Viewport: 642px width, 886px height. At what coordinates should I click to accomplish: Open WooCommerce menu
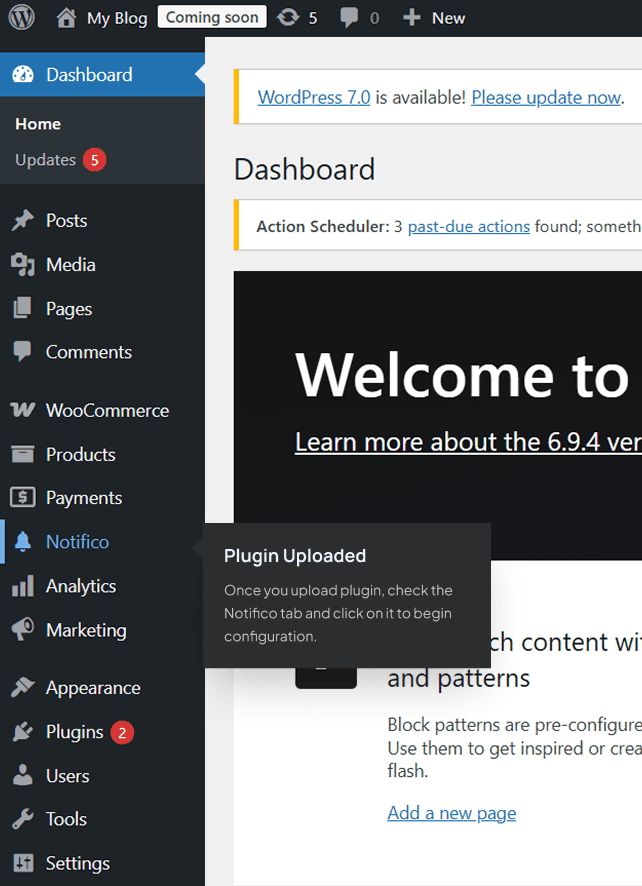[x=102, y=410]
